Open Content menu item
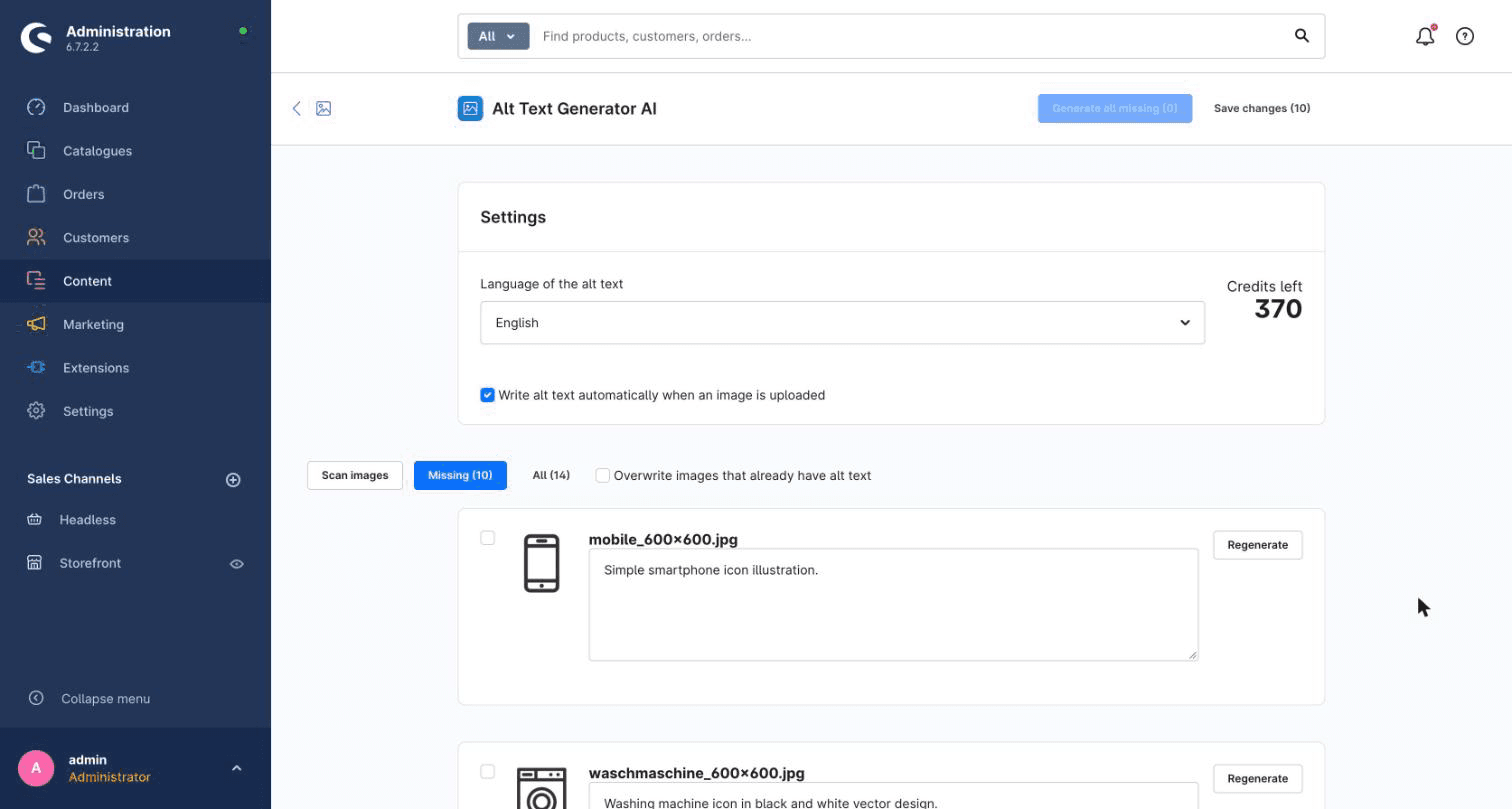The height and width of the screenshot is (809, 1512). tap(135, 281)
